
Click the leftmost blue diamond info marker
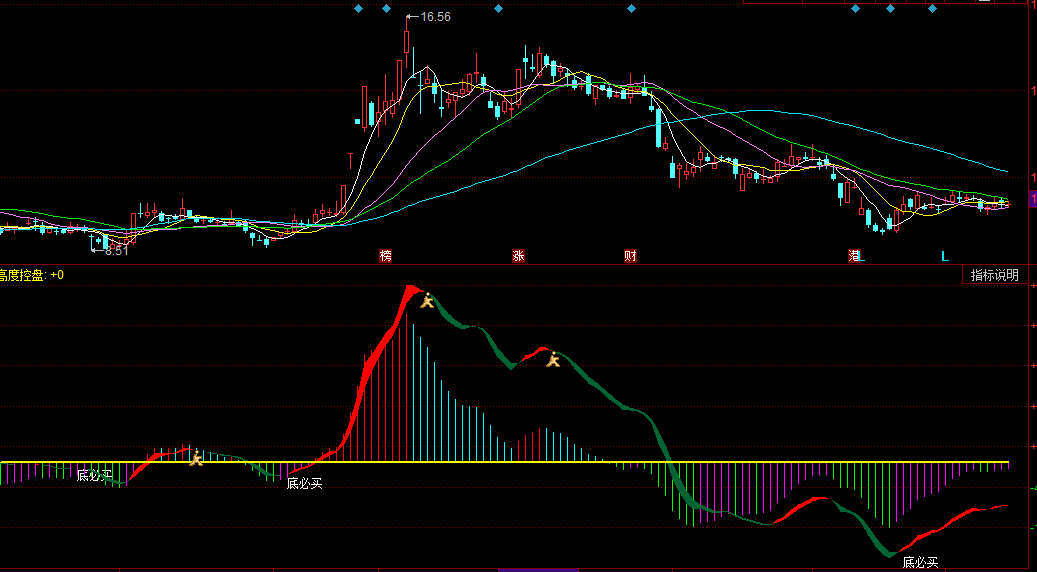359,9
